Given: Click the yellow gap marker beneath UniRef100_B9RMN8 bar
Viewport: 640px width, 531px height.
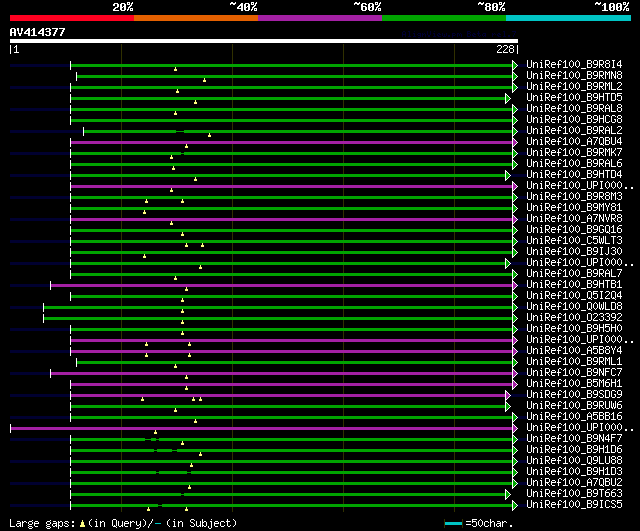Looking at the screenshot, I should pyautogui.click(x=204, y=80).
